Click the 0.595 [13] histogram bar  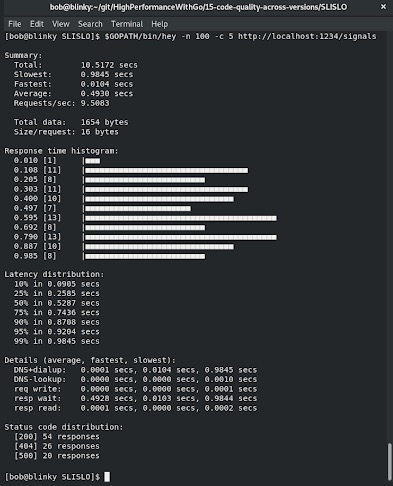pyautogui.click(x=181, y=218)
